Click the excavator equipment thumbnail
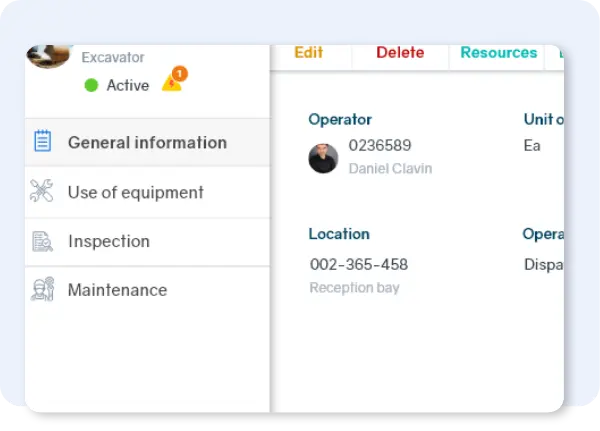 pos(48,56)
